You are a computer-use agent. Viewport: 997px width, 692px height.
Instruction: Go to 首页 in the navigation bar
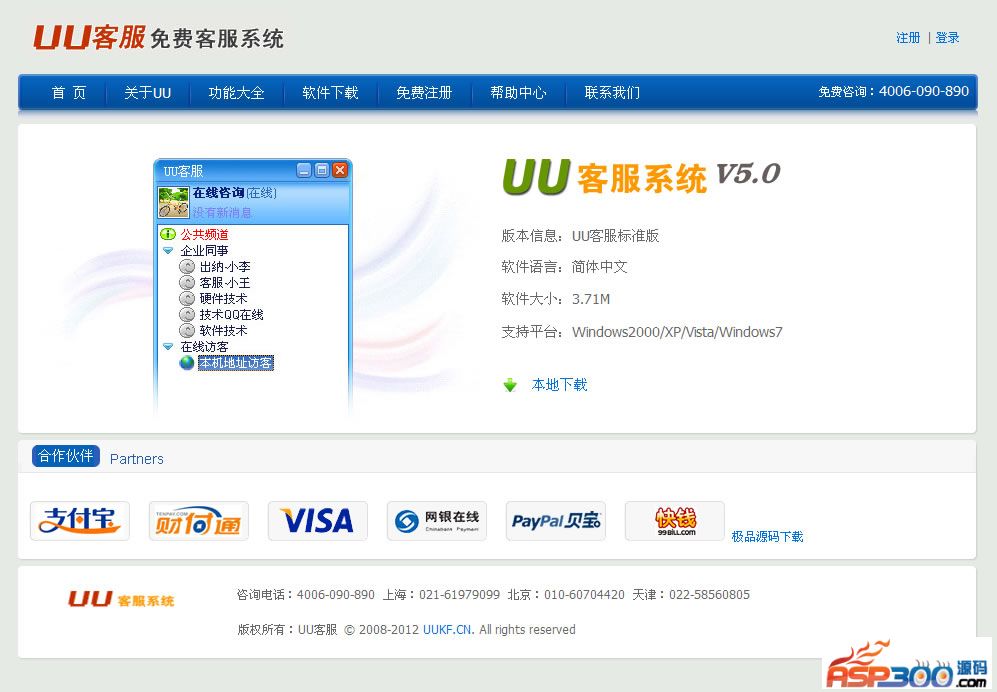click(x=69, y=93)
